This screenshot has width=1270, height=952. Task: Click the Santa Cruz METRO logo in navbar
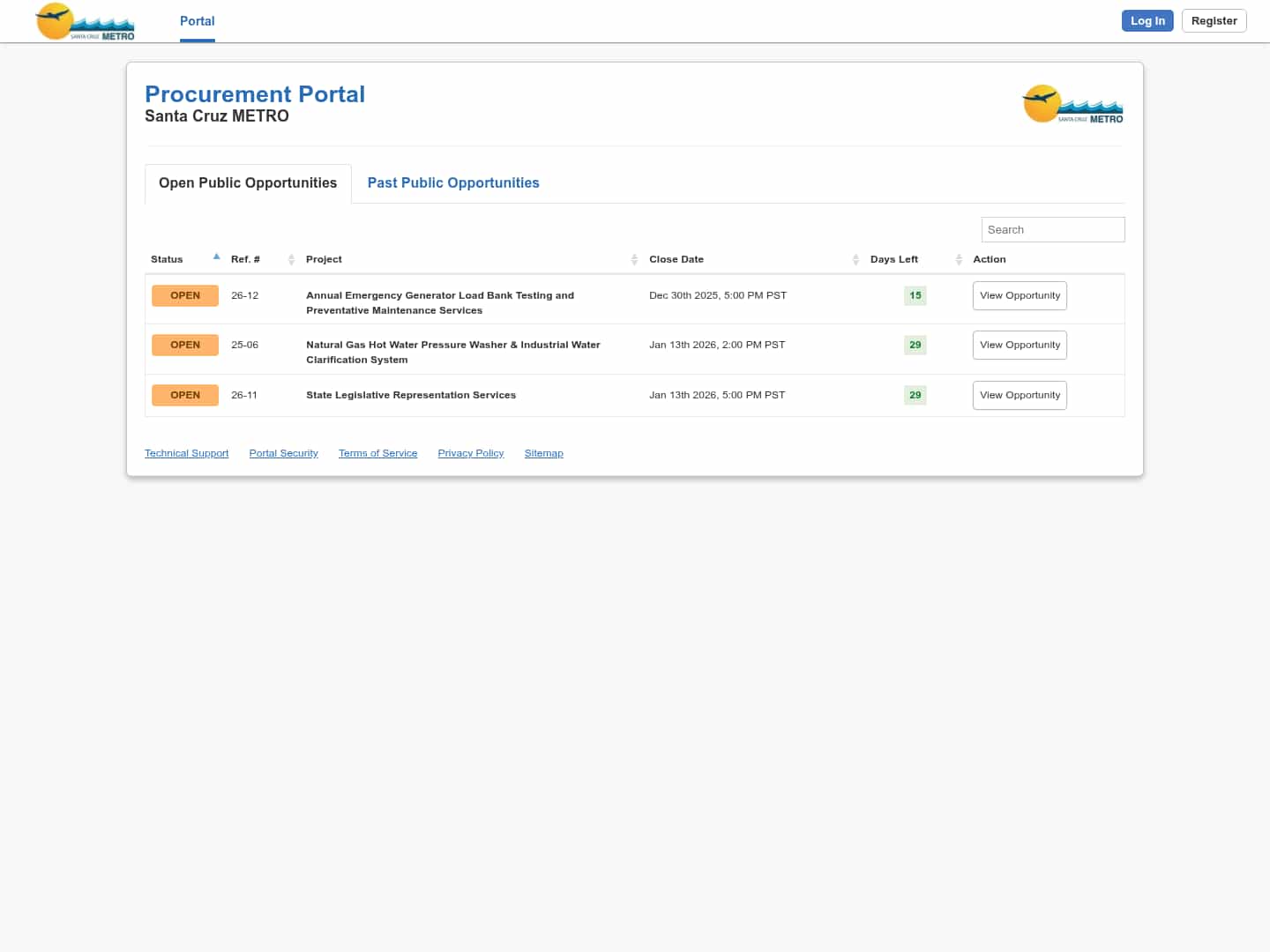point(85,21)
